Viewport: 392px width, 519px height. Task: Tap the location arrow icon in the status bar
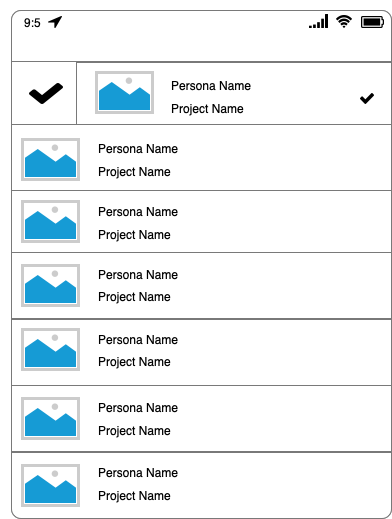[x=55, y=22]
